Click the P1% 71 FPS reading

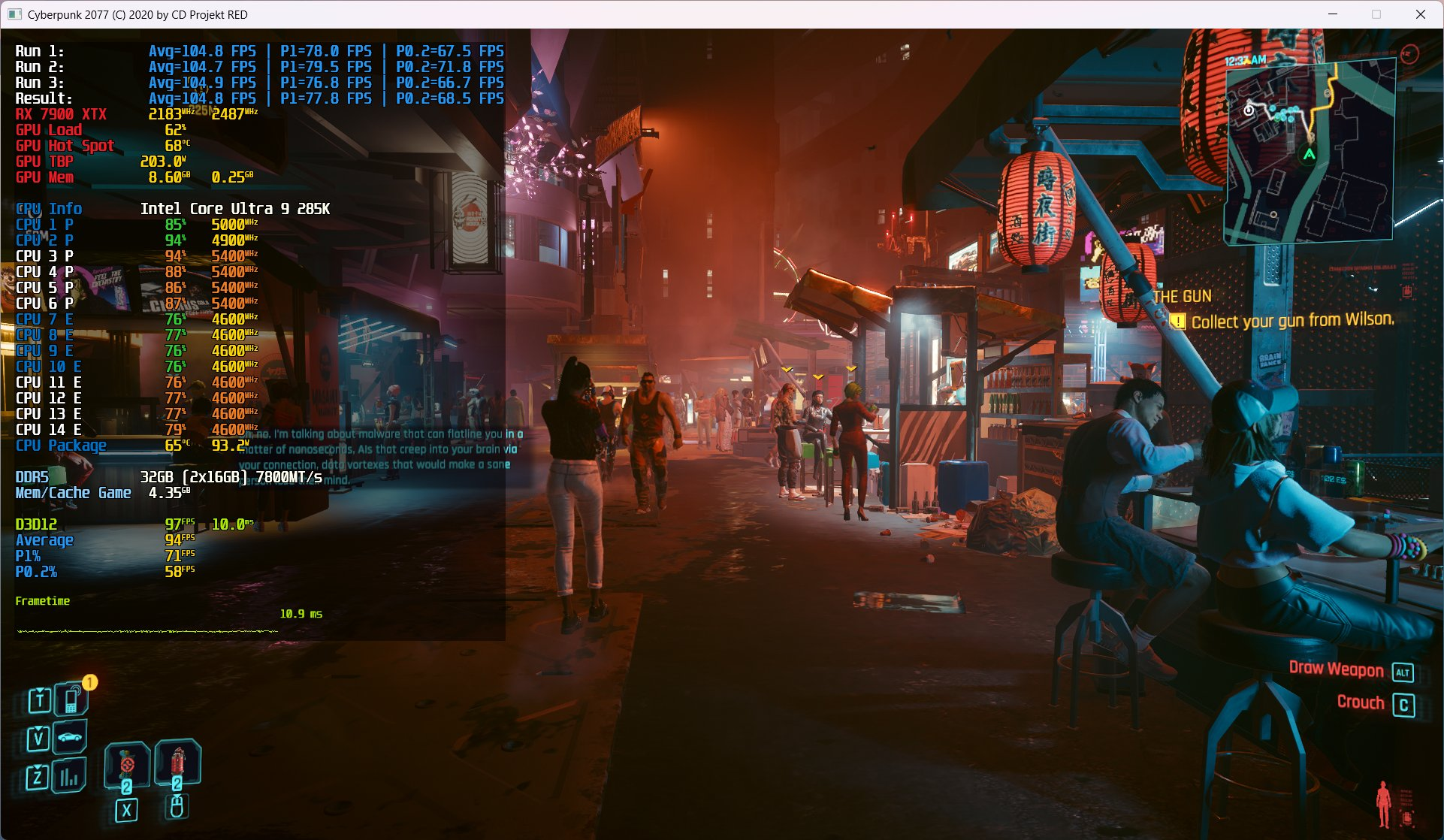click(180, 556)
